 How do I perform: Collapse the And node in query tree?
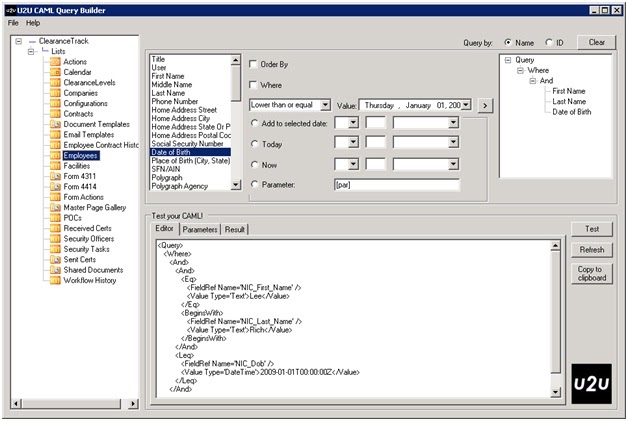pyautogui.click(x=533, y=81)
